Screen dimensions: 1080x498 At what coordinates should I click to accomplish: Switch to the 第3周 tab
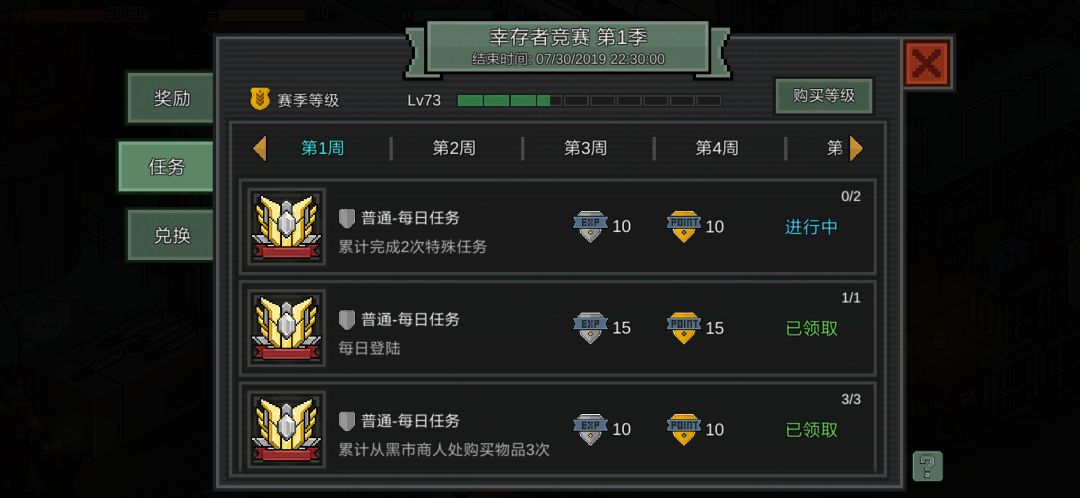[585, 148]
